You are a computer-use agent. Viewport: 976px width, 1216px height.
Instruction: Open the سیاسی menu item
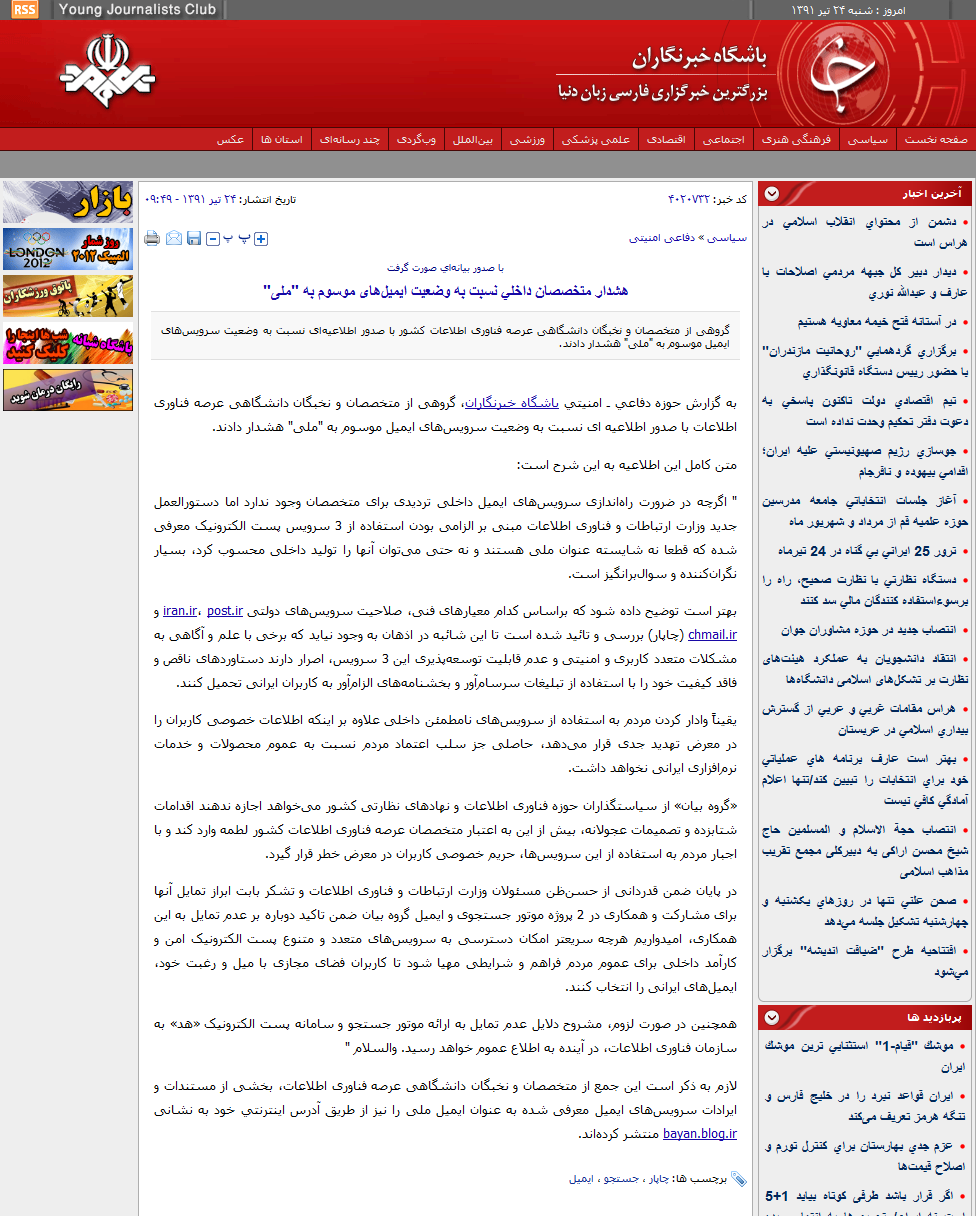point(867,140)
